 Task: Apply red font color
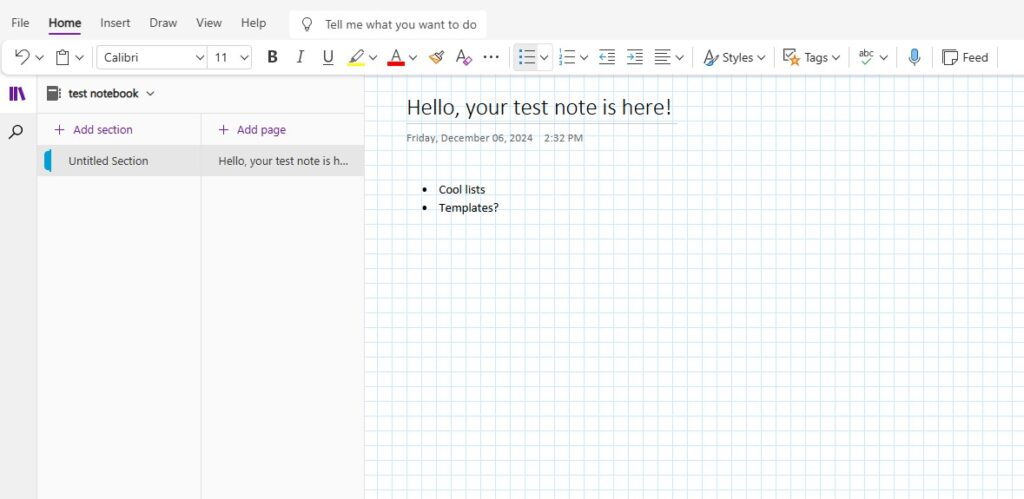(396, 57)
